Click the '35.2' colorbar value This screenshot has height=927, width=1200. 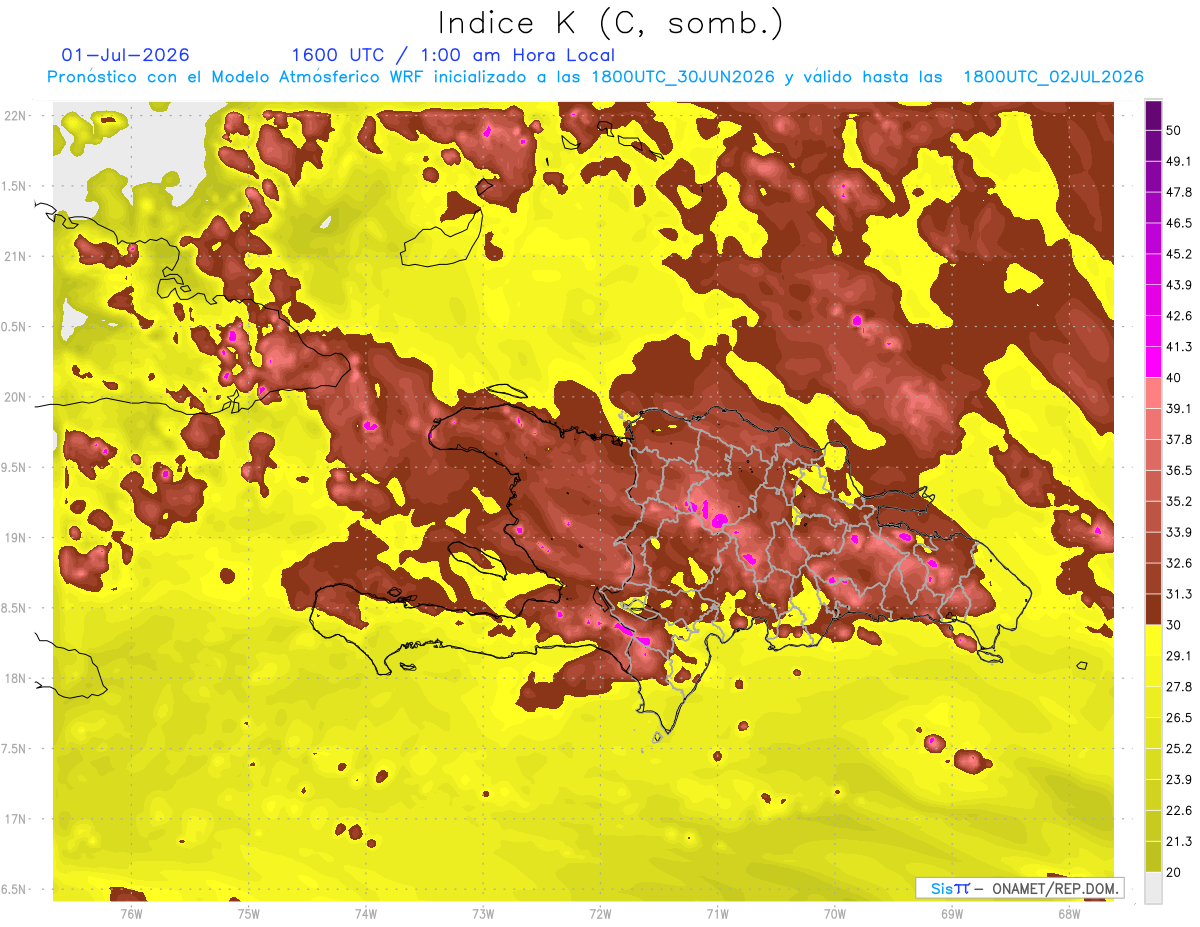(x=1179, y=501)
